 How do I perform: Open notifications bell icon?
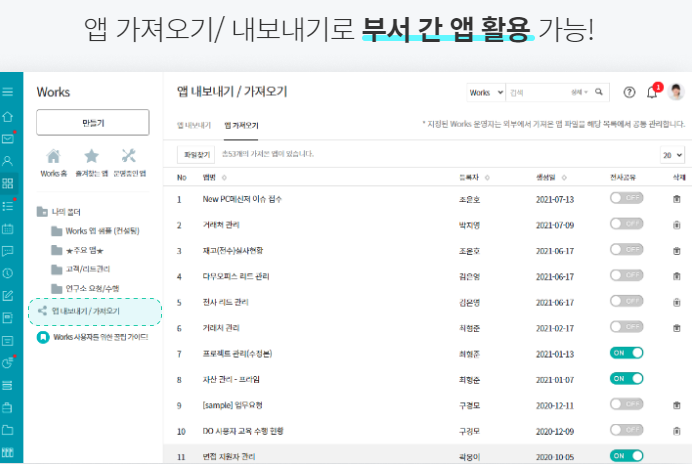point(652,92)
